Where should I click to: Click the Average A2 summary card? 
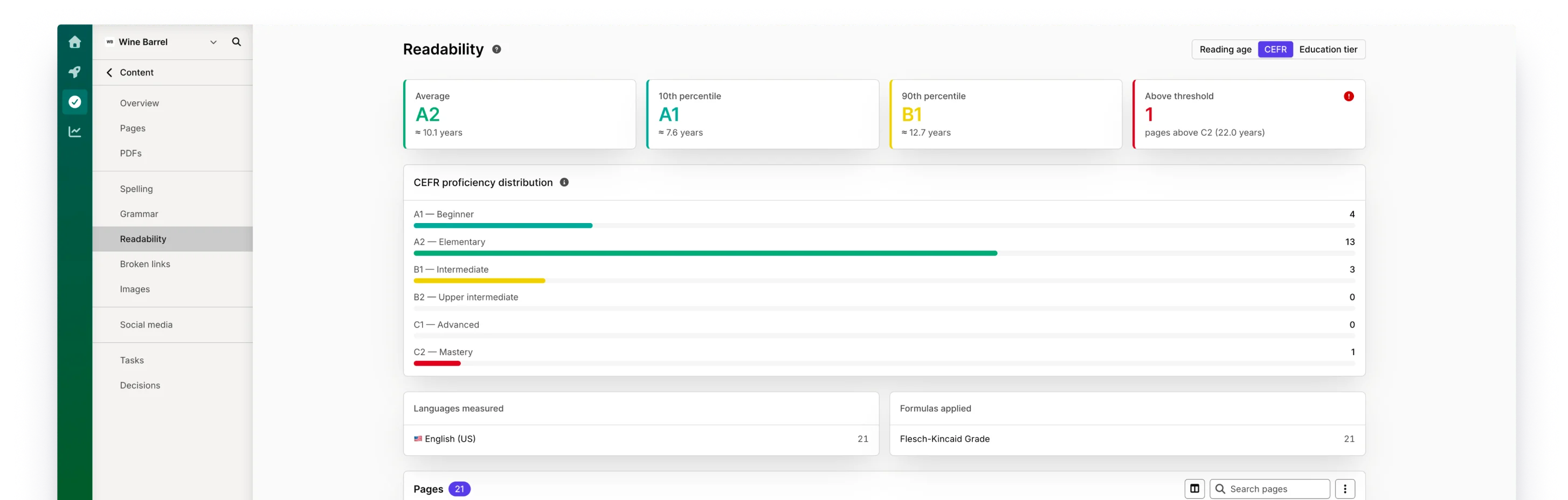[x=519, y=114]
